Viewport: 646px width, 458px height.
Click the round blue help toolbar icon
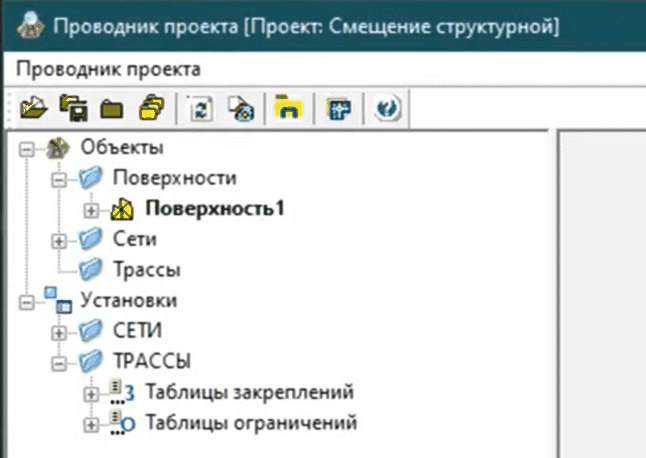click(x=387, y=107)
